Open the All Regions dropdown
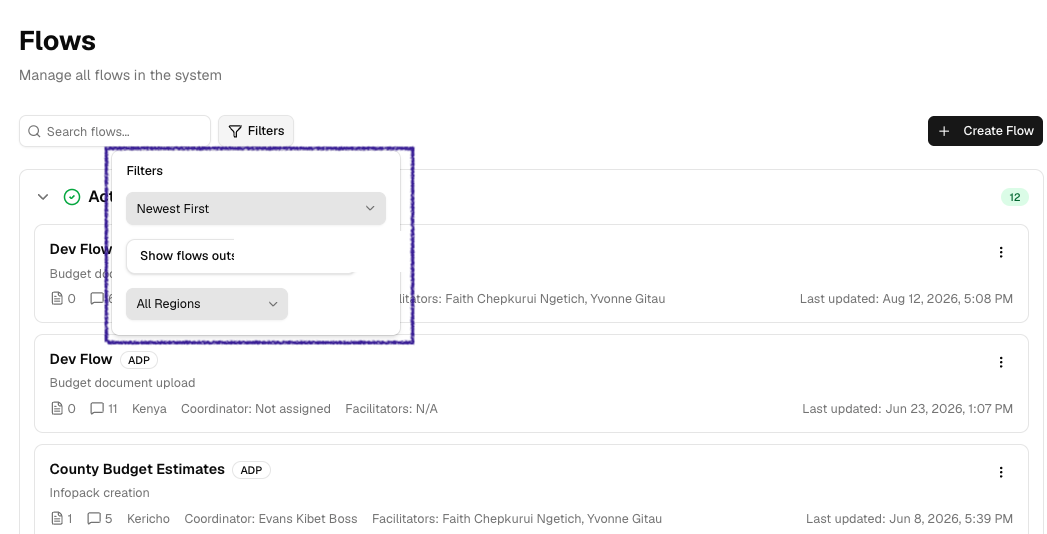This screenshot has height=534, width=1047. 207,304
